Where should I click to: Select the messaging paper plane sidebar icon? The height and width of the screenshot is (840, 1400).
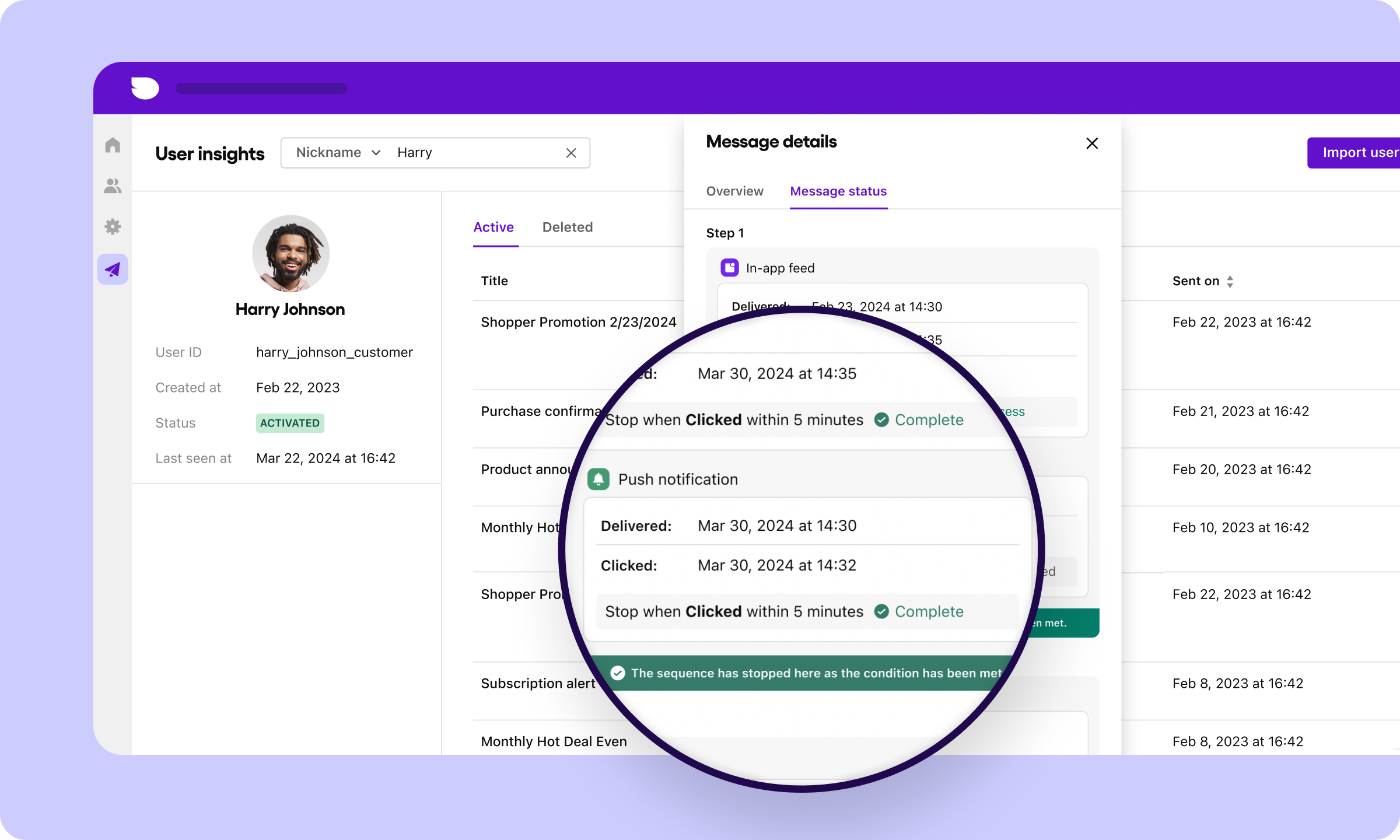click(x=113, y=269)
